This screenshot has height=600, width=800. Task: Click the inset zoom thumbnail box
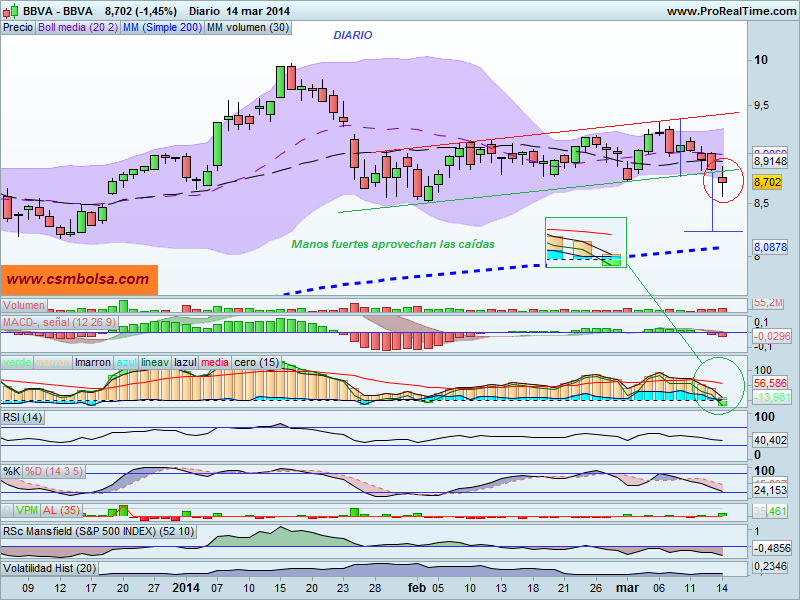(x=586, y=243)
